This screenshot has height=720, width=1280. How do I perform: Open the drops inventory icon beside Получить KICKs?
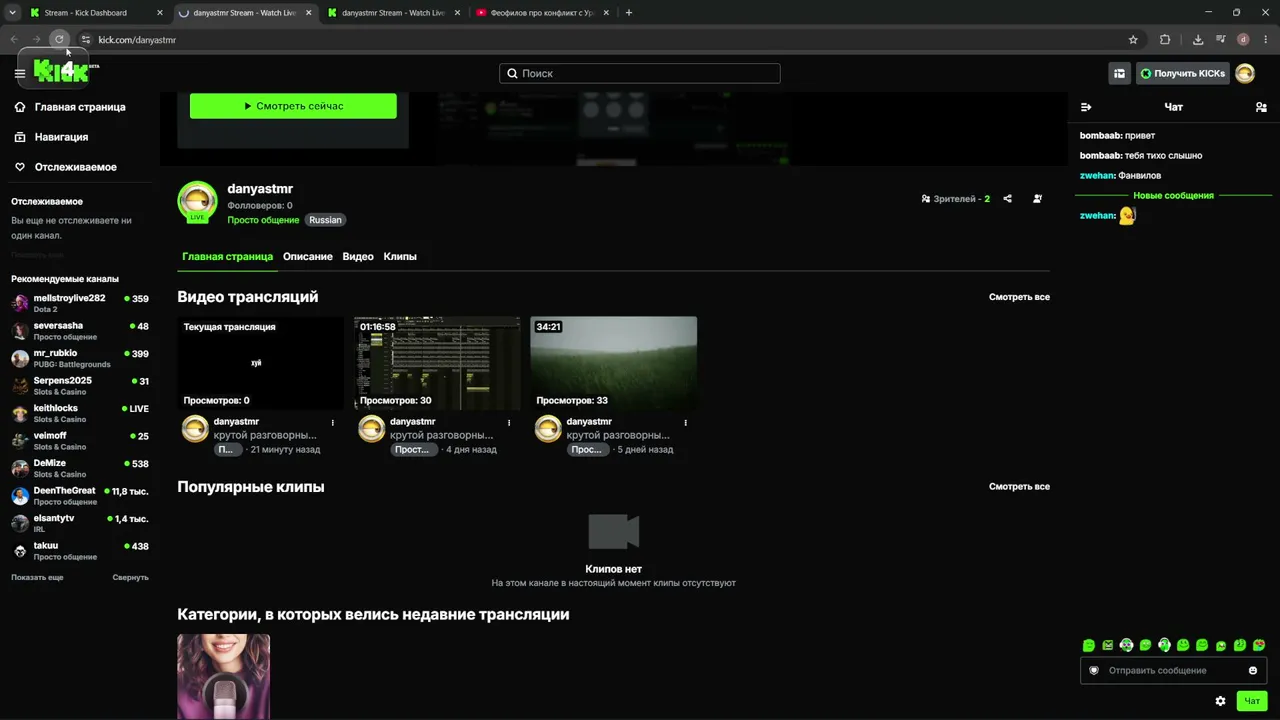[1119, 73]
